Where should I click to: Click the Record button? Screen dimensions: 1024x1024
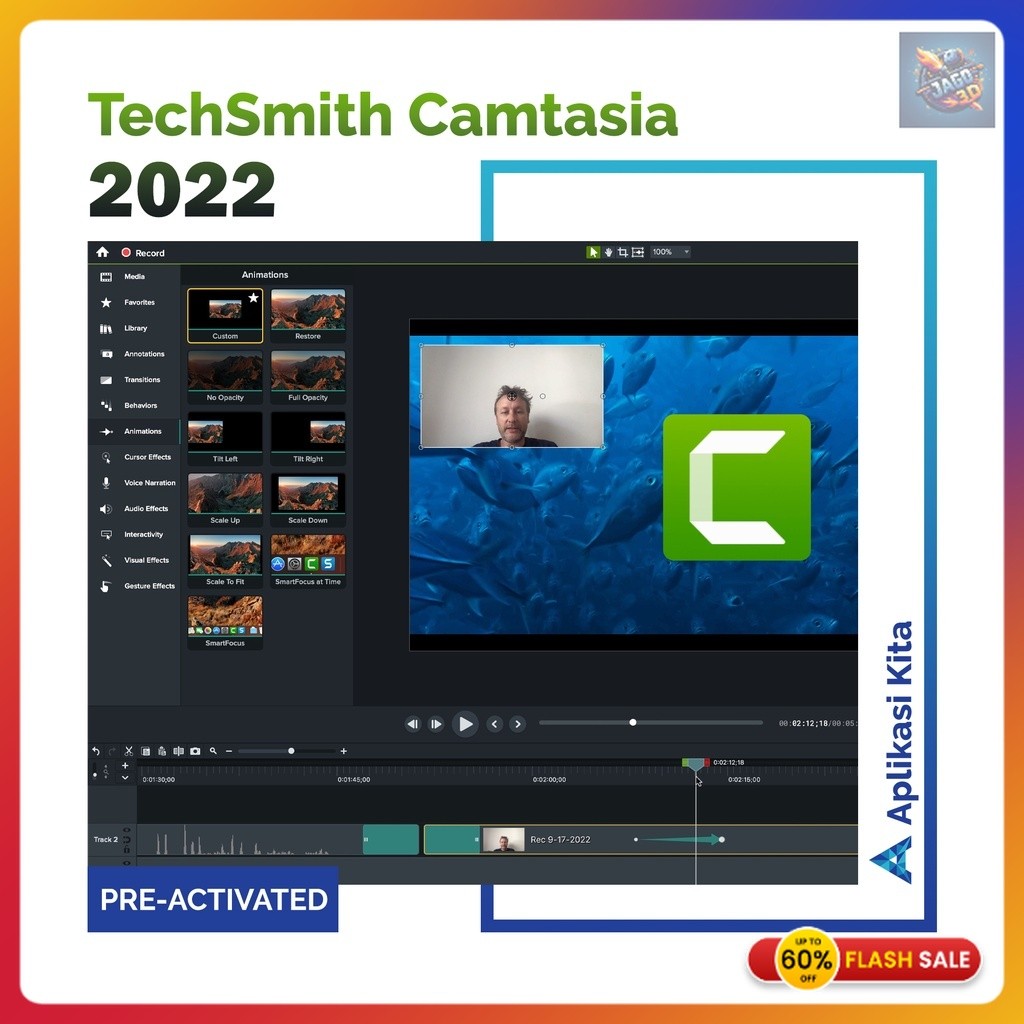click(140, 251)
